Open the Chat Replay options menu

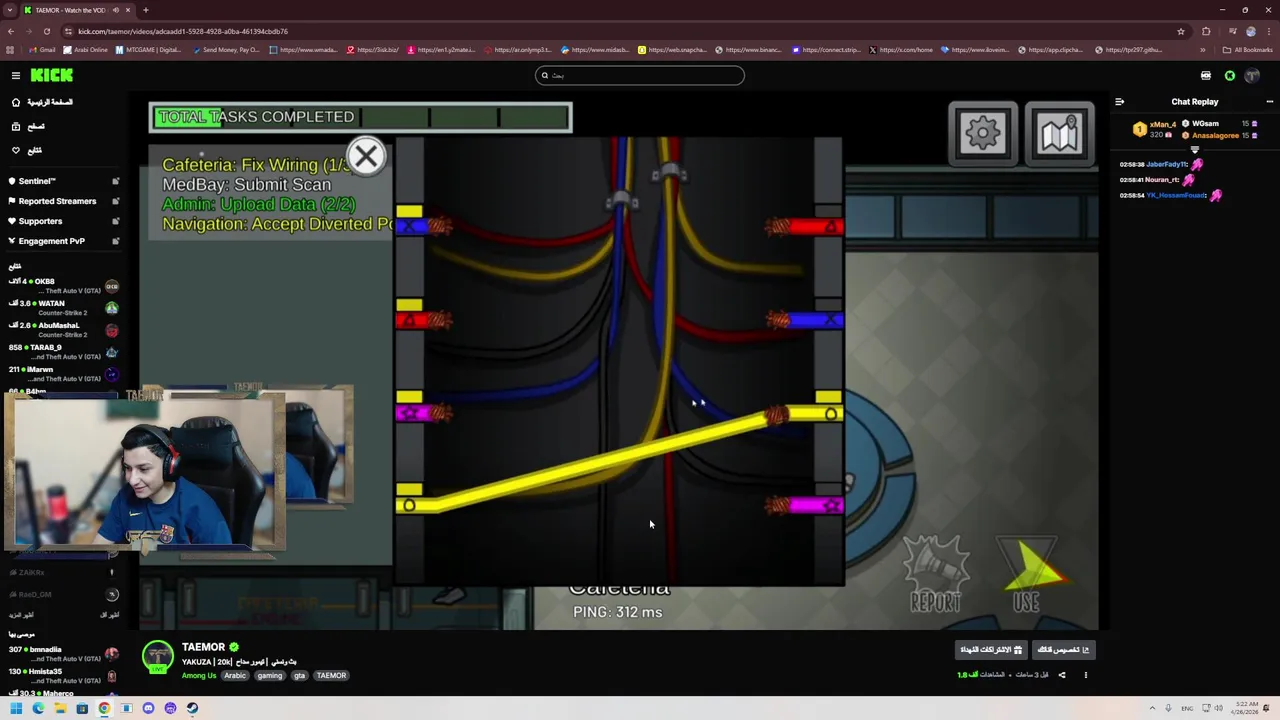coord(1269,102)
